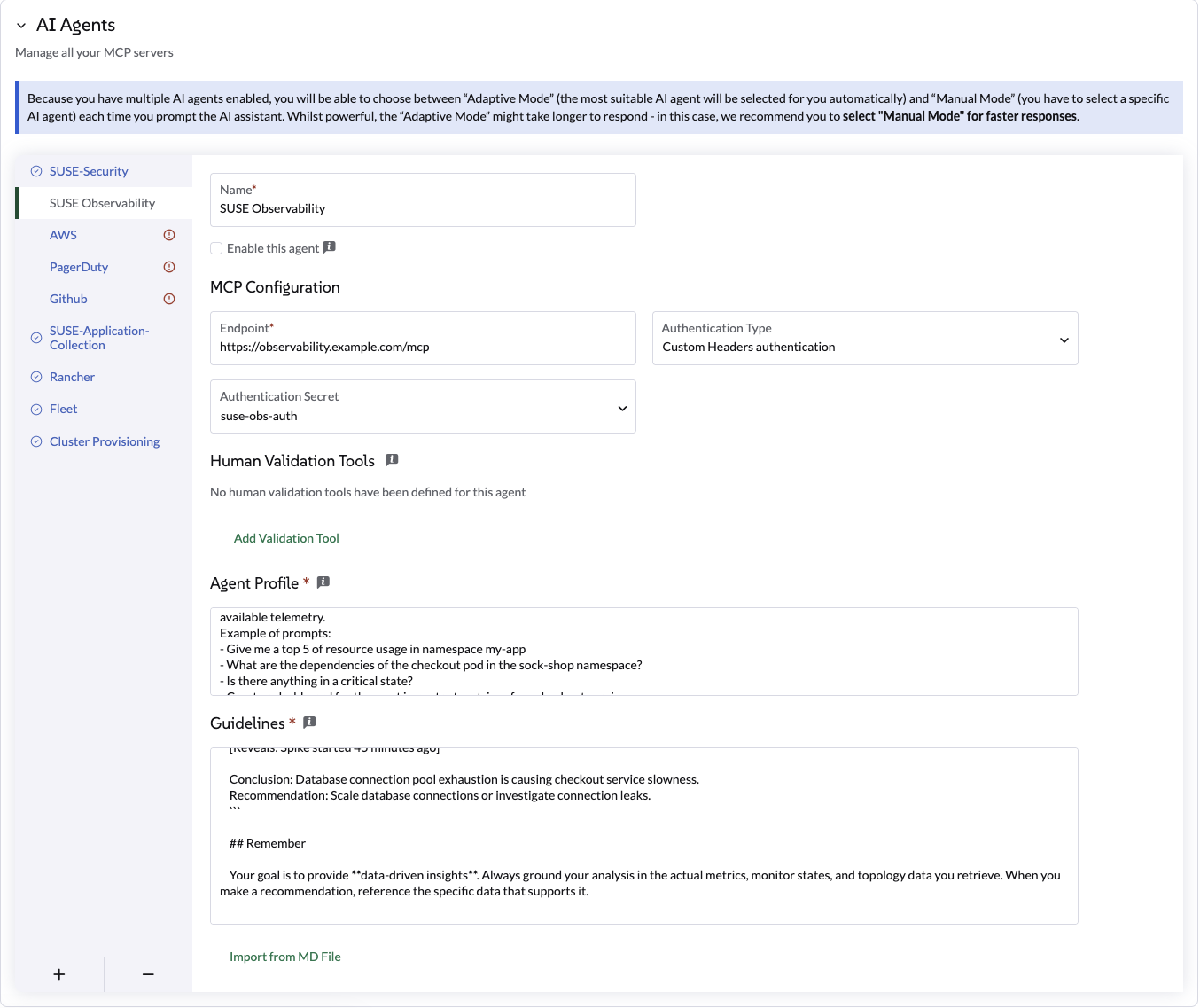Click the Cluster Provisioning check icon
Viewport: 1200px width, 1008px height.
tap(36, 441)
